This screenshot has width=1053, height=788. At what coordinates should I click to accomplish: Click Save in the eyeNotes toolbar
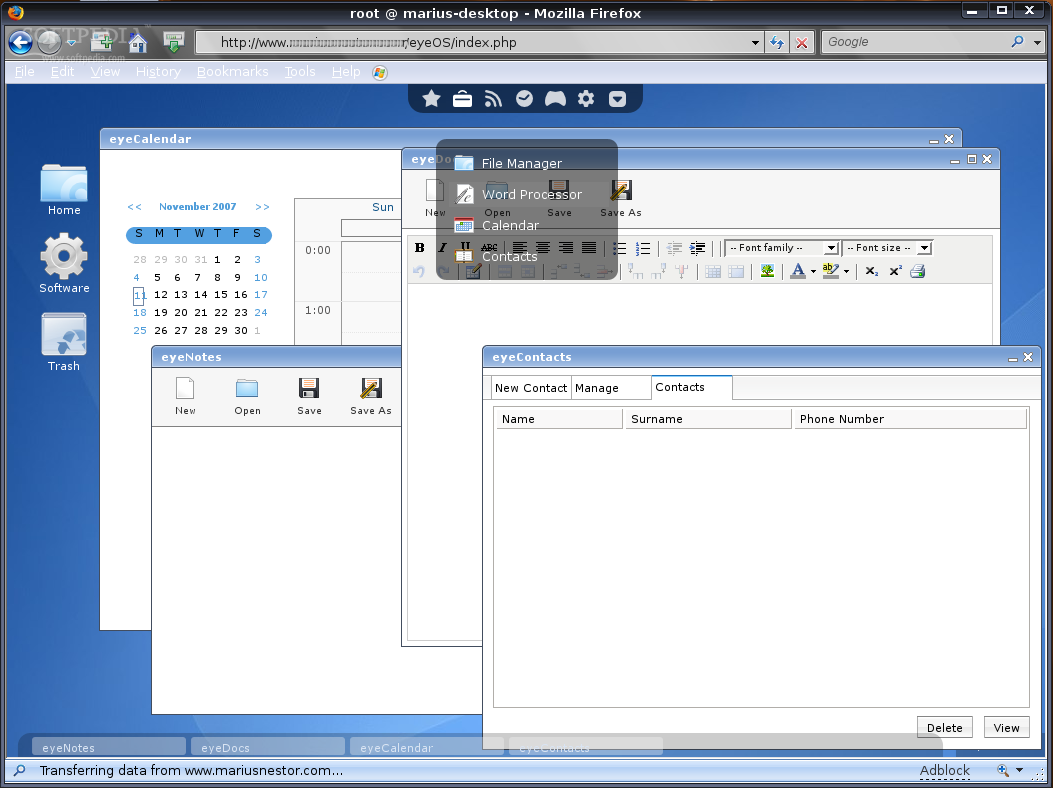coord(309,396)
